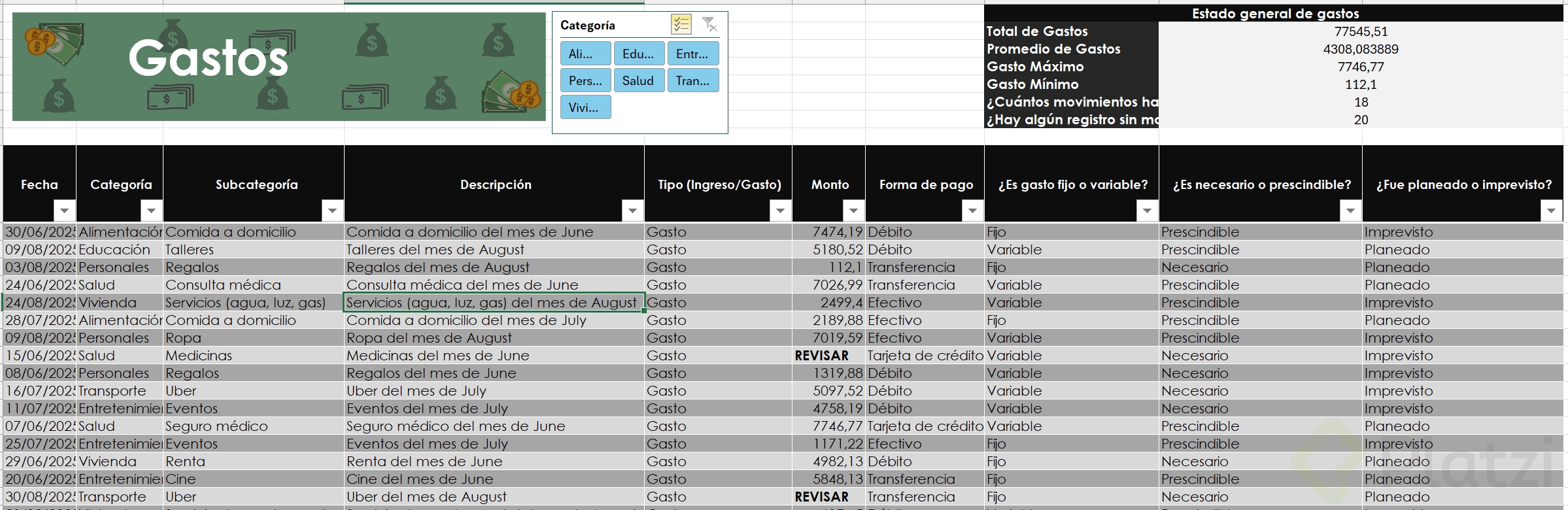Select the '¿Hay algún registro sin' label cell
Screen dimensions: 1568x510
click(x=1072, y=119)
